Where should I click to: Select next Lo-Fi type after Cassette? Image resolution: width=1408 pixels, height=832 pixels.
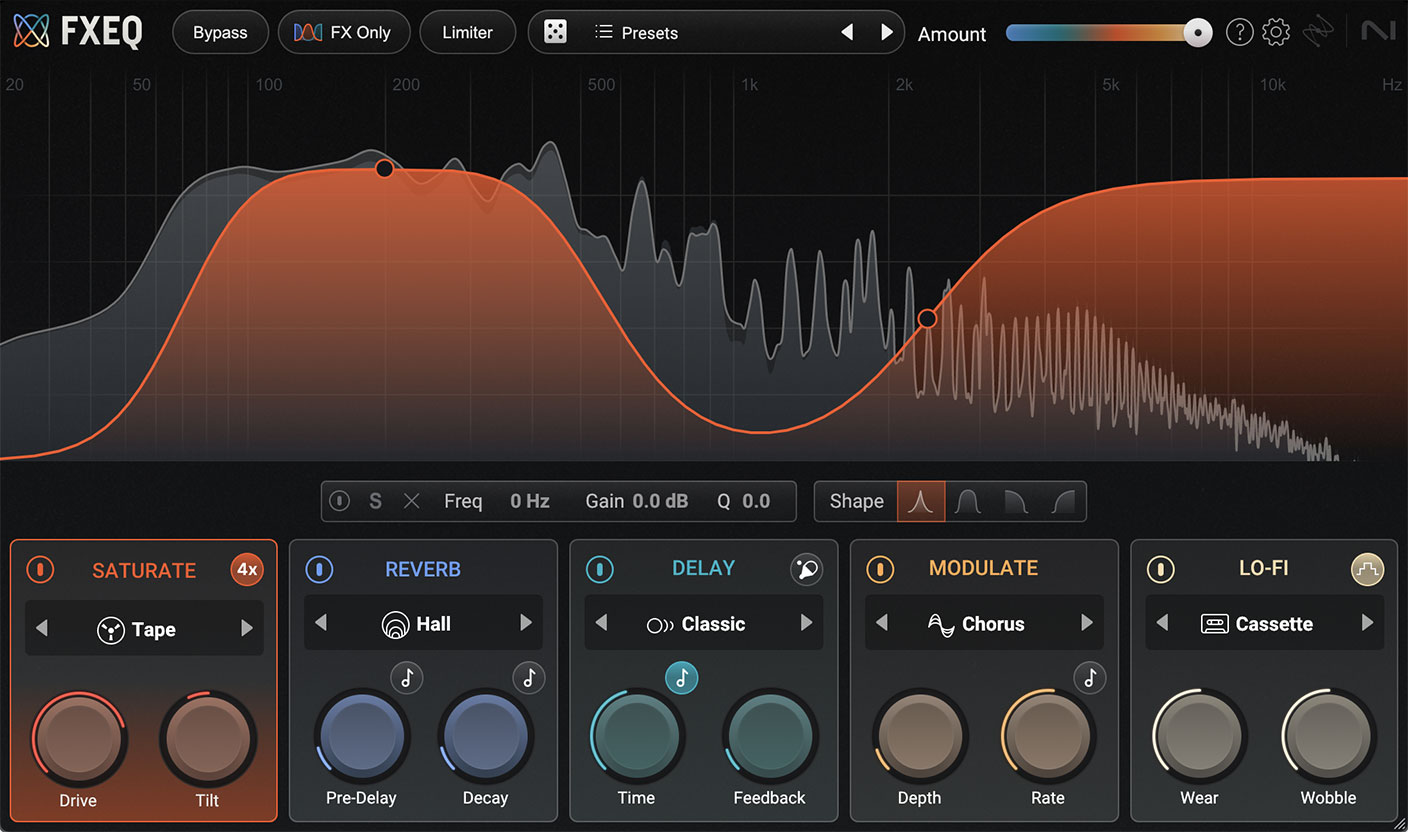pyautogui.click(x=1367, y=623)
